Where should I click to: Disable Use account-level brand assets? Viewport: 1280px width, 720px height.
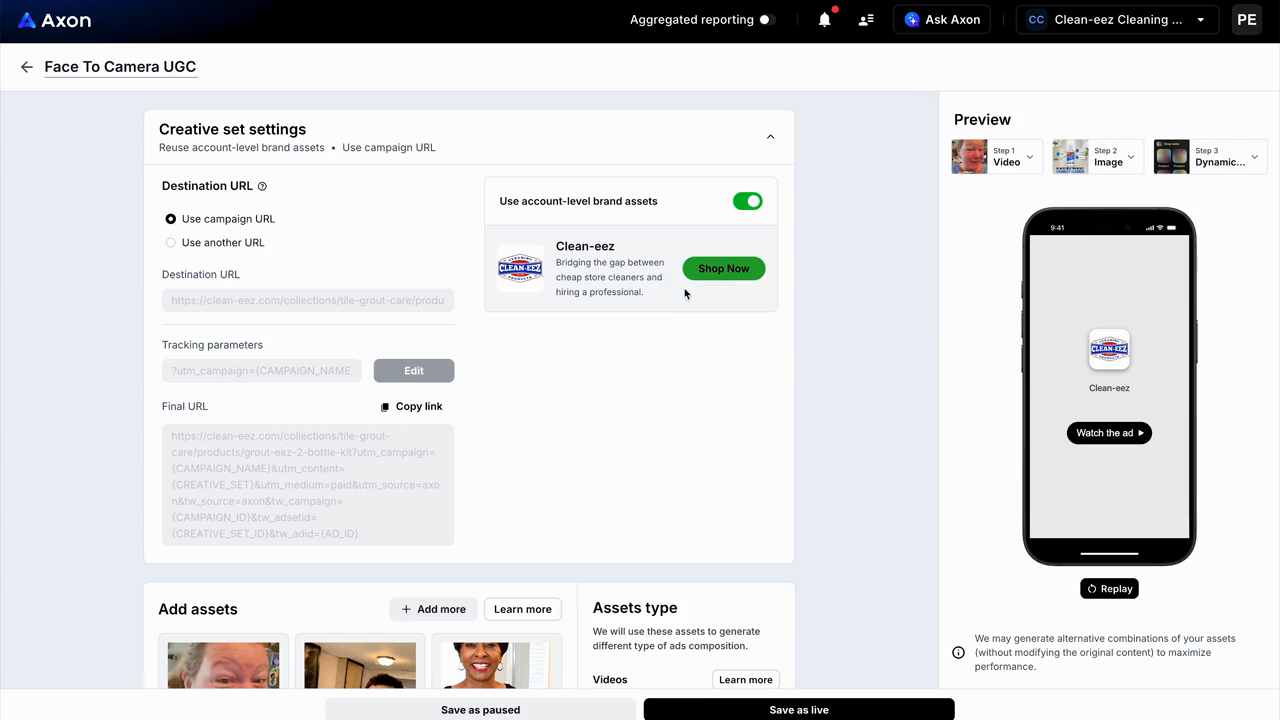747,201
